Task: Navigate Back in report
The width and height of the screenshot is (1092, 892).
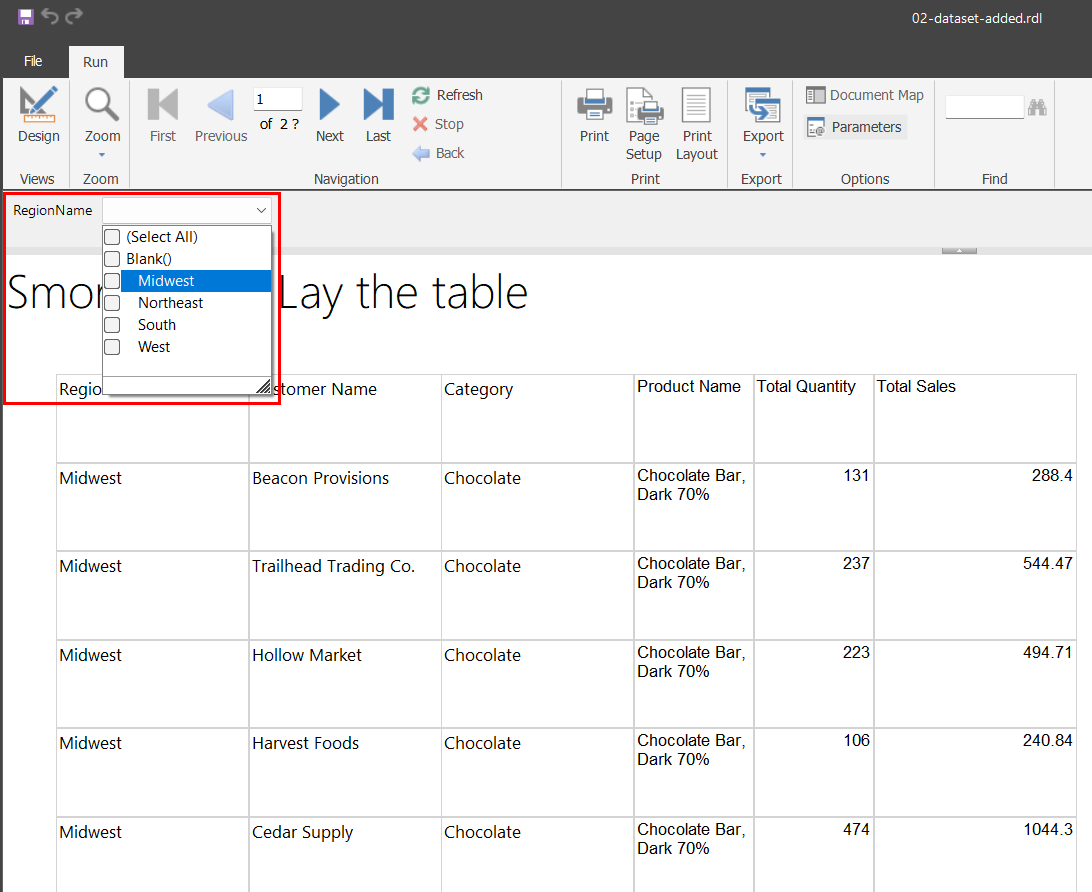Action: click(438, 153)
